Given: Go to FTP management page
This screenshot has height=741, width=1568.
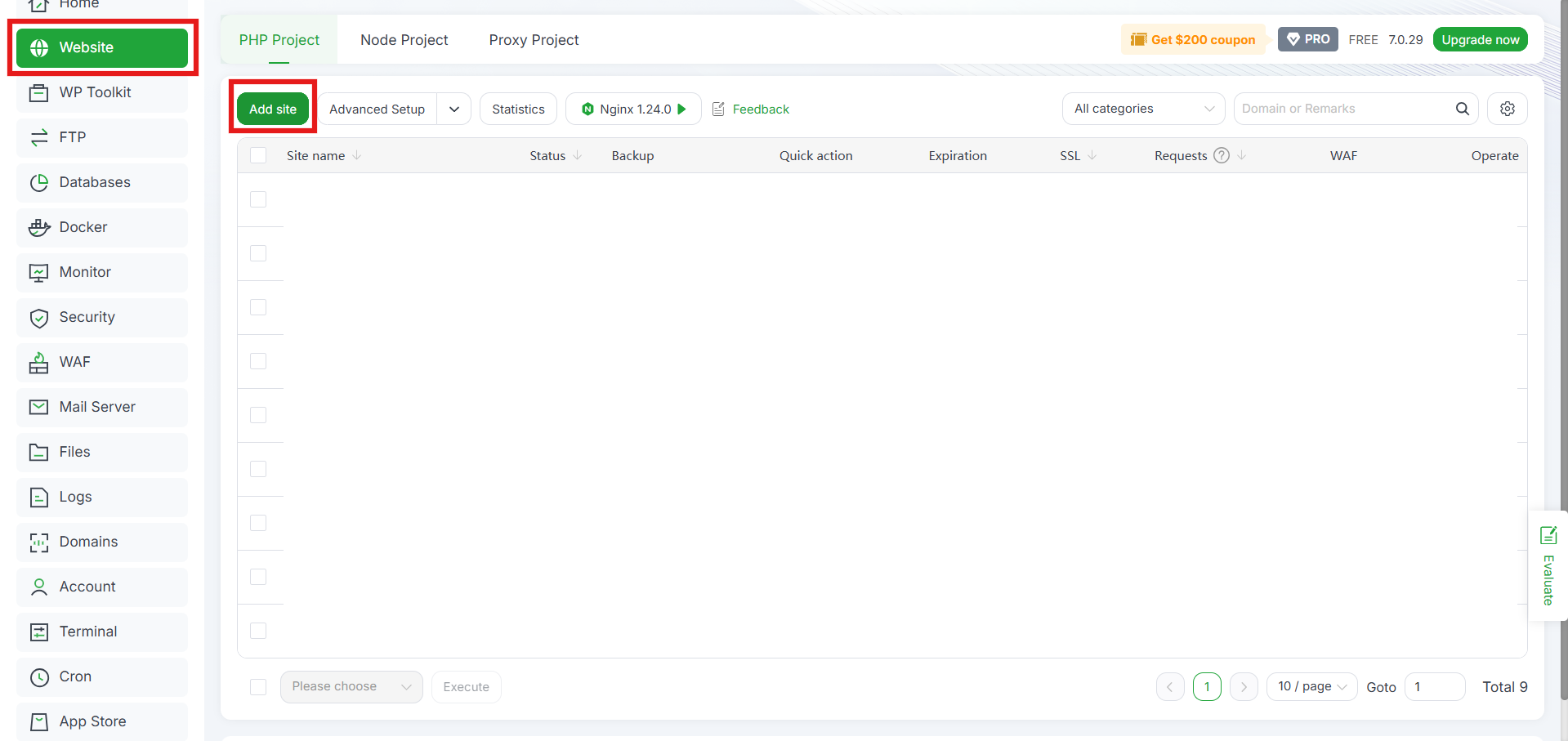Looking at the screenshot, I should tap(102, 137).
